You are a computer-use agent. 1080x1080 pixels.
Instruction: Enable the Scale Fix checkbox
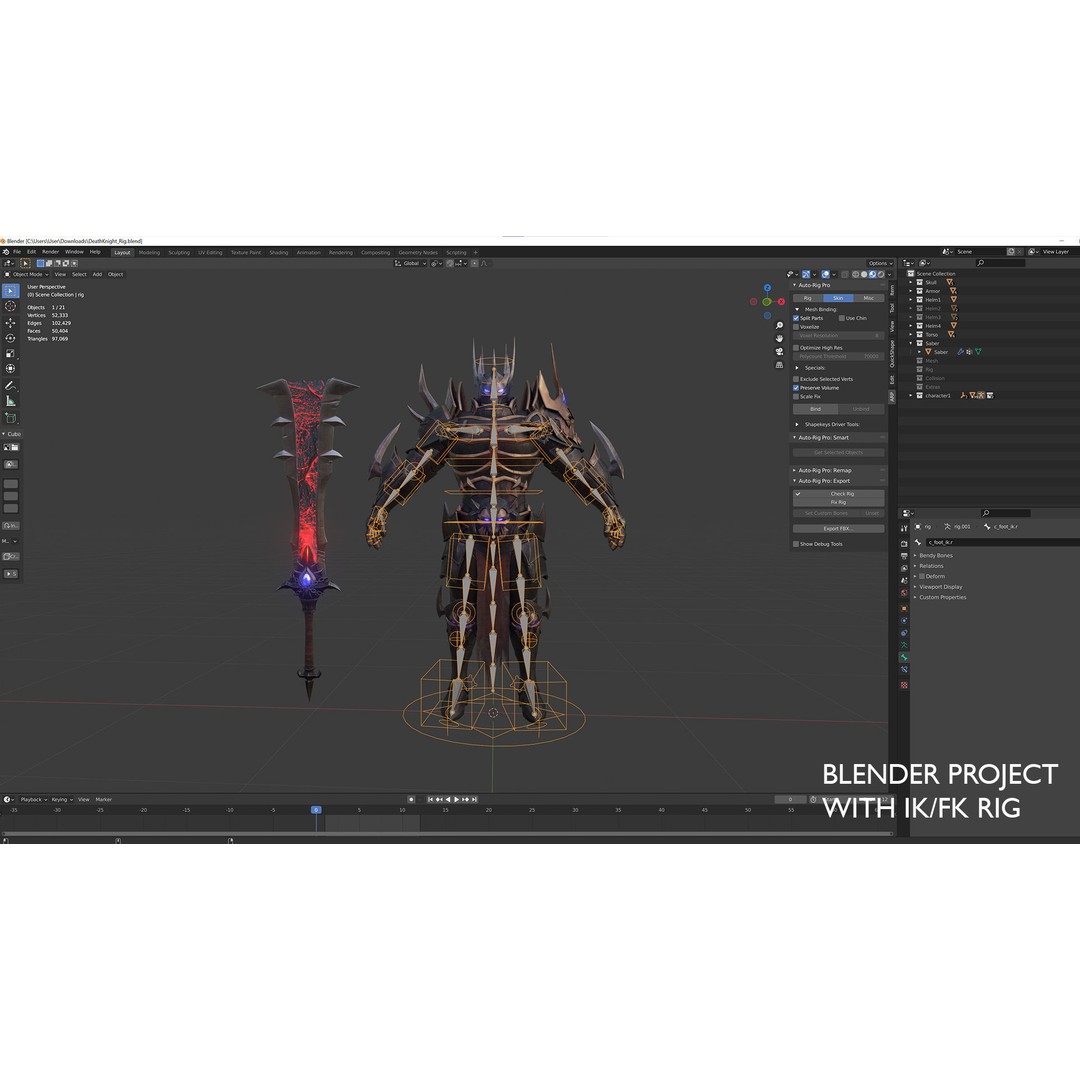tap(796, 397)
